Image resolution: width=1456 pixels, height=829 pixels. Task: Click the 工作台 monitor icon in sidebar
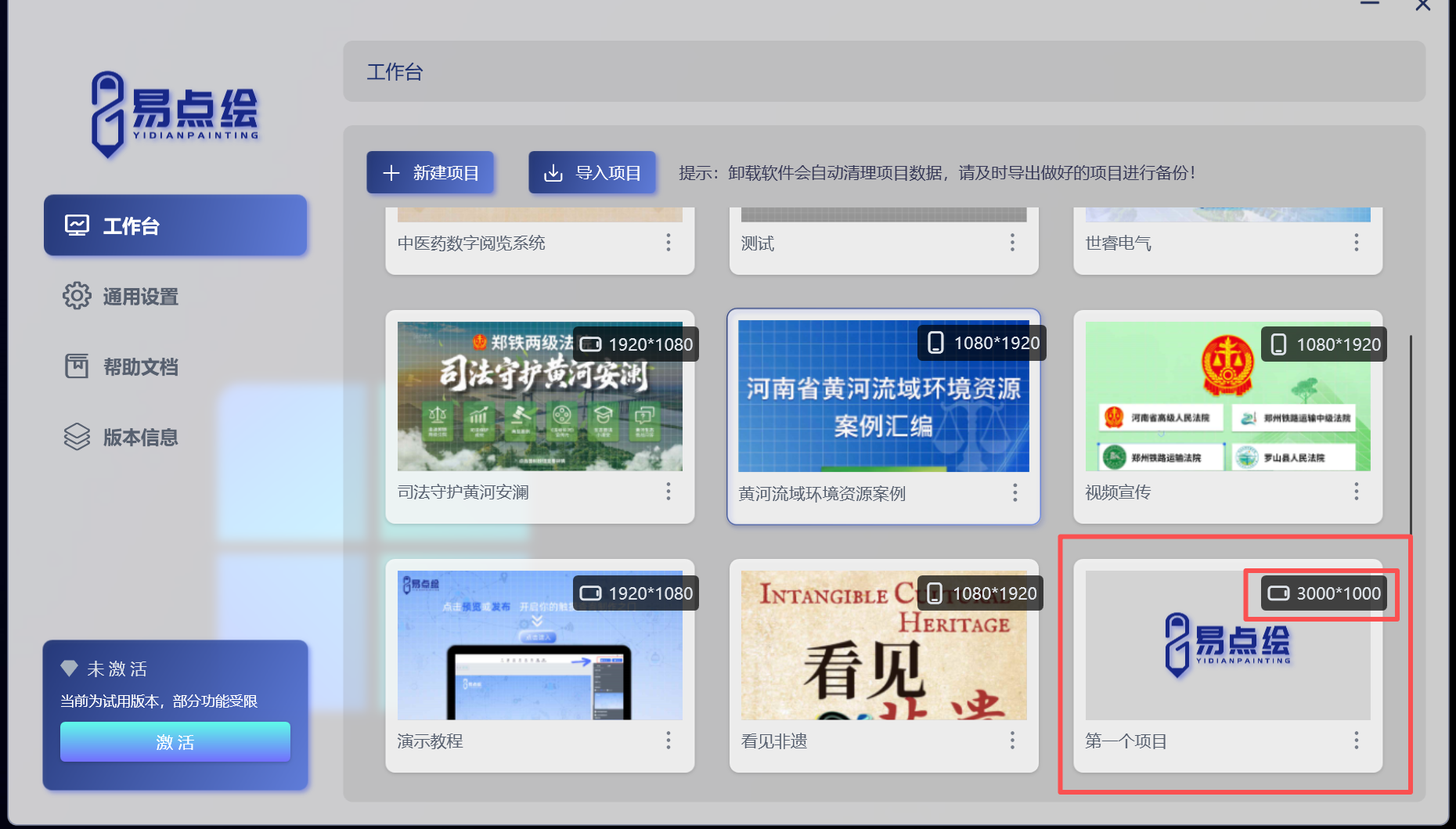pyautogui.click(x=77, y=225)
